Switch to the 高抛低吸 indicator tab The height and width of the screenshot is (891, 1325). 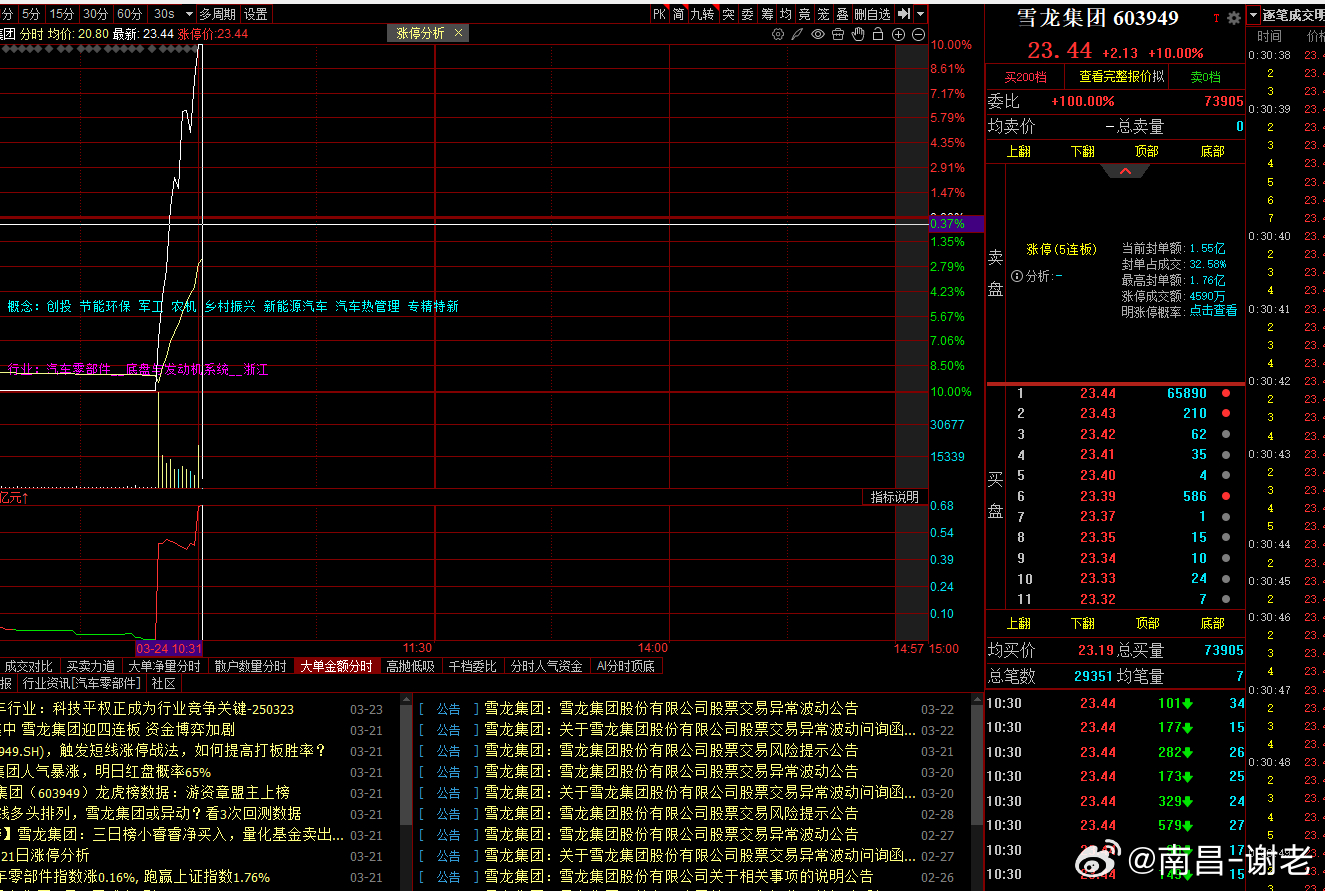[410, 666]
